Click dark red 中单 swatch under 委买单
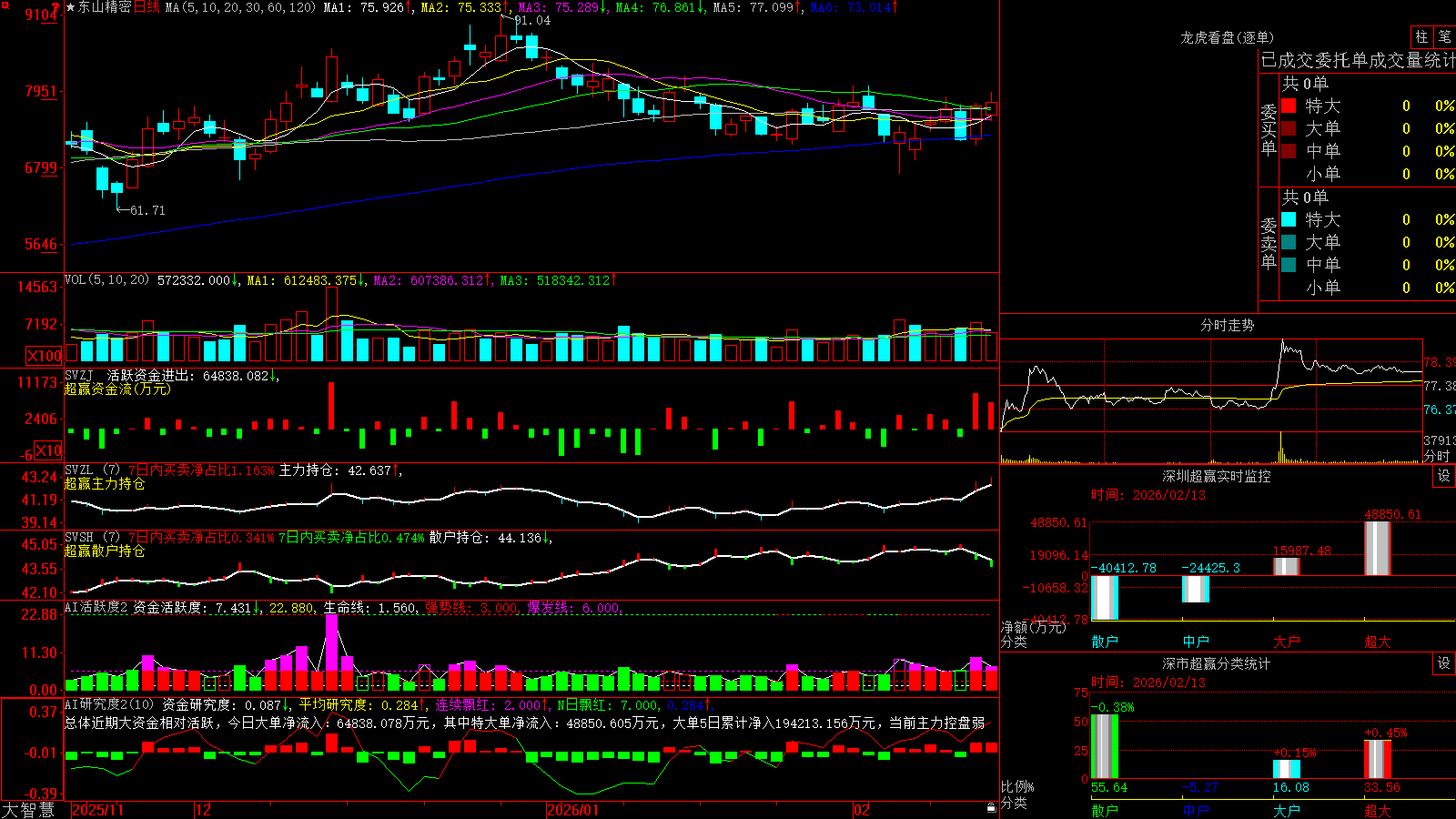1456x819 pixels. [1289, 151]
